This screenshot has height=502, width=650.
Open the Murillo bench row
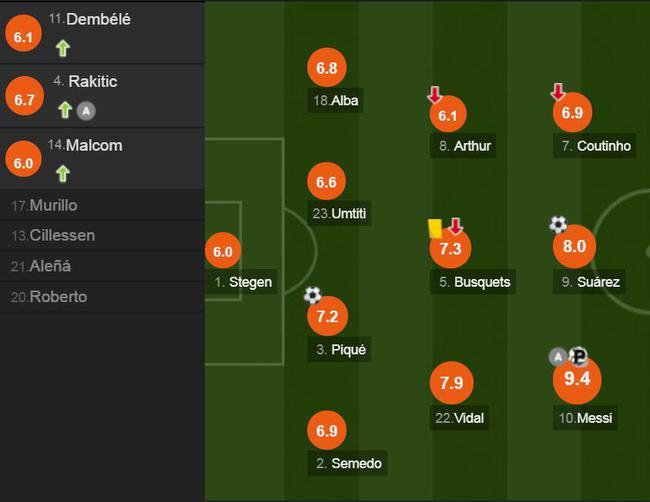point(102,205)
